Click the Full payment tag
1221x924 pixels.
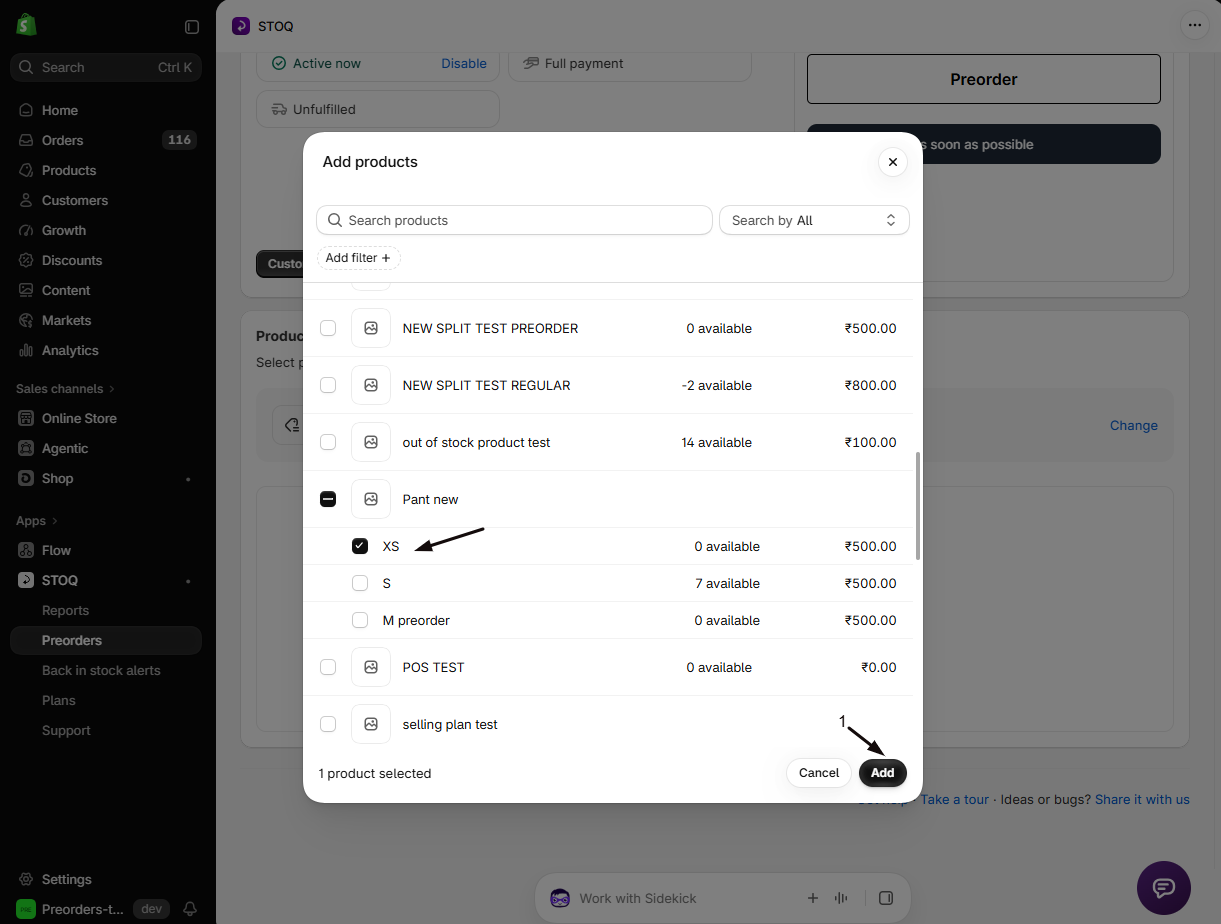pyautogui.click(x=630, y=63)
